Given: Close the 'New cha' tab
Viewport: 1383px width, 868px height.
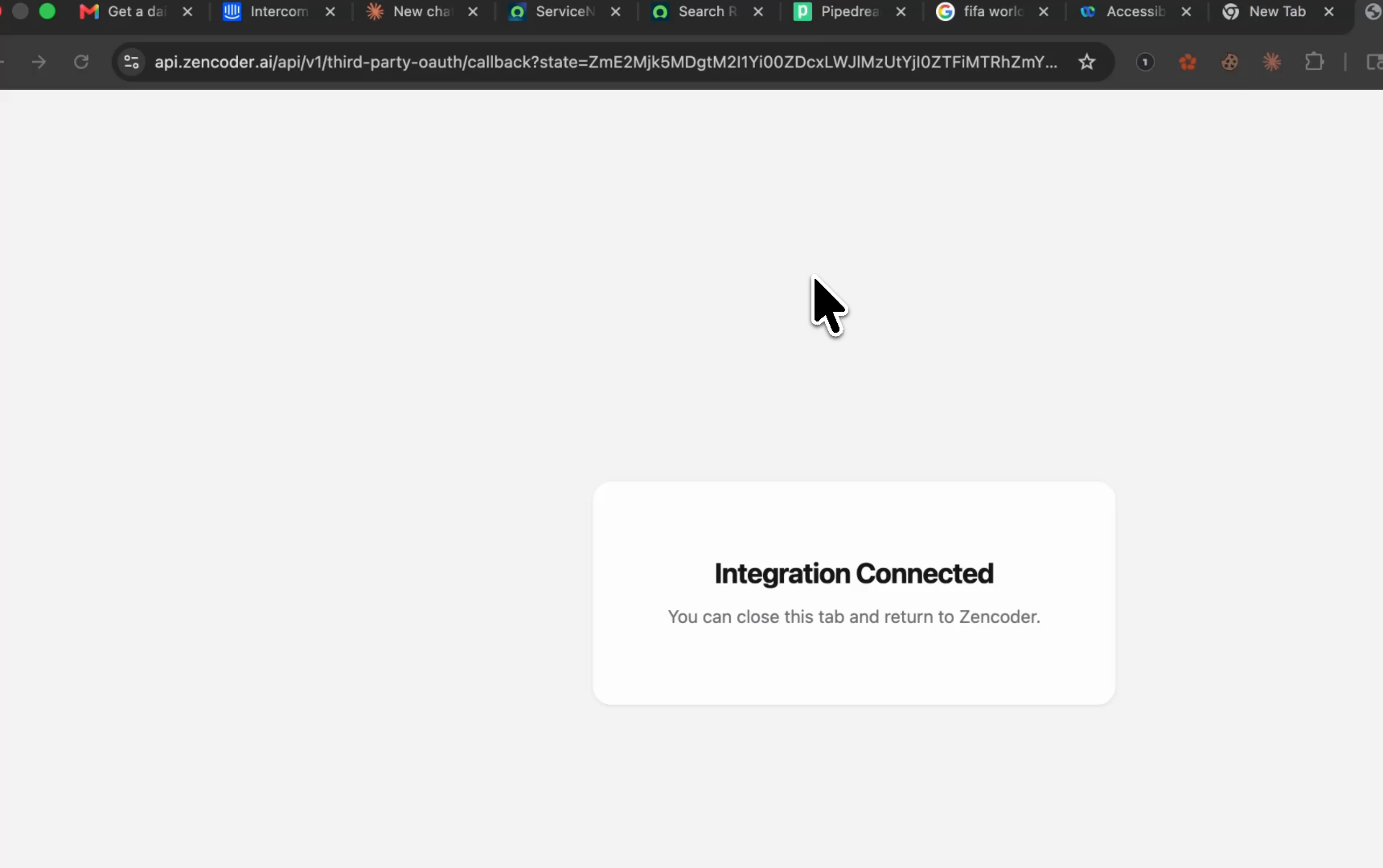Looking at the screenshot, I should [473, 12].
